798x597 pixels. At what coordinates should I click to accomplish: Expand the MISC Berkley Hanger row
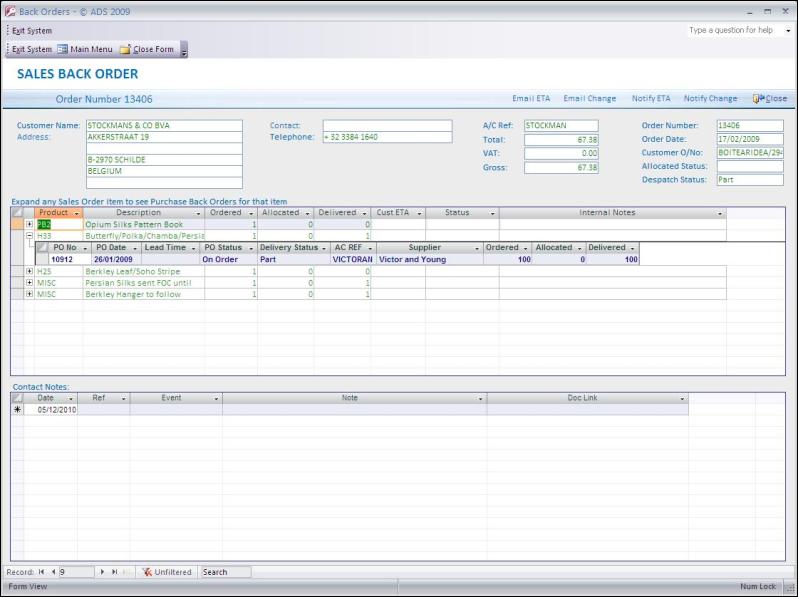pyautogui.click(x=30, y=294)
